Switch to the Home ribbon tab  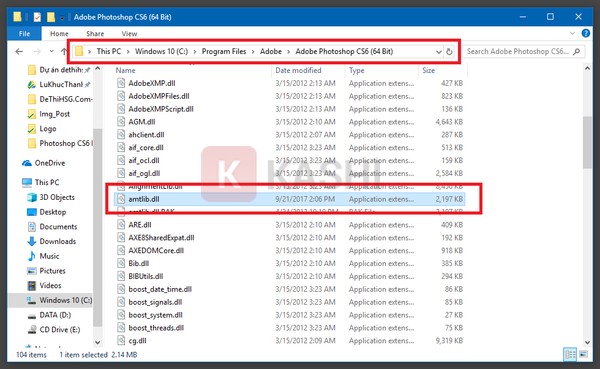pyautogui.click(x=59, y=34)
